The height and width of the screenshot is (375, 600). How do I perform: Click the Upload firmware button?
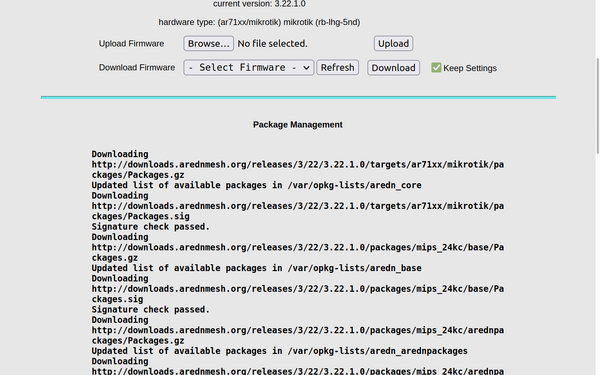pos(393,44)
